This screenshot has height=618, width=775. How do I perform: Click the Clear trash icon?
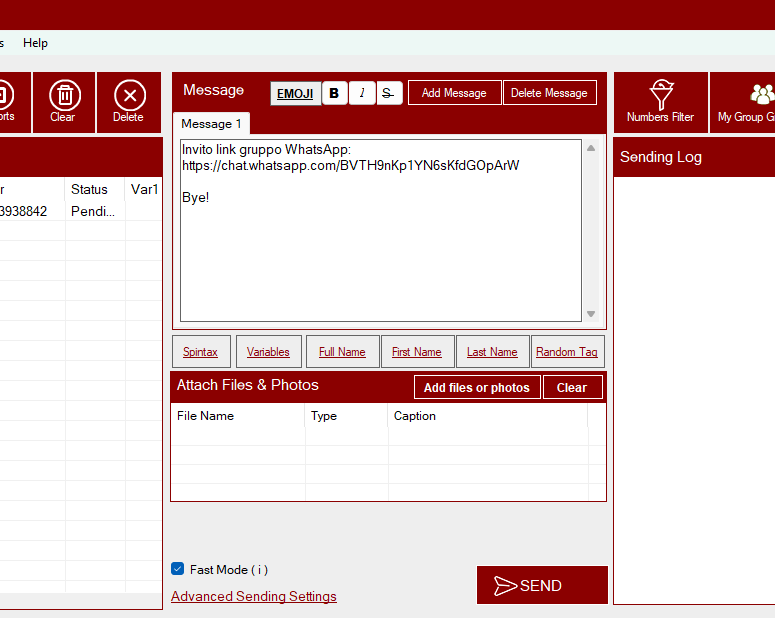tap(64, 95)
